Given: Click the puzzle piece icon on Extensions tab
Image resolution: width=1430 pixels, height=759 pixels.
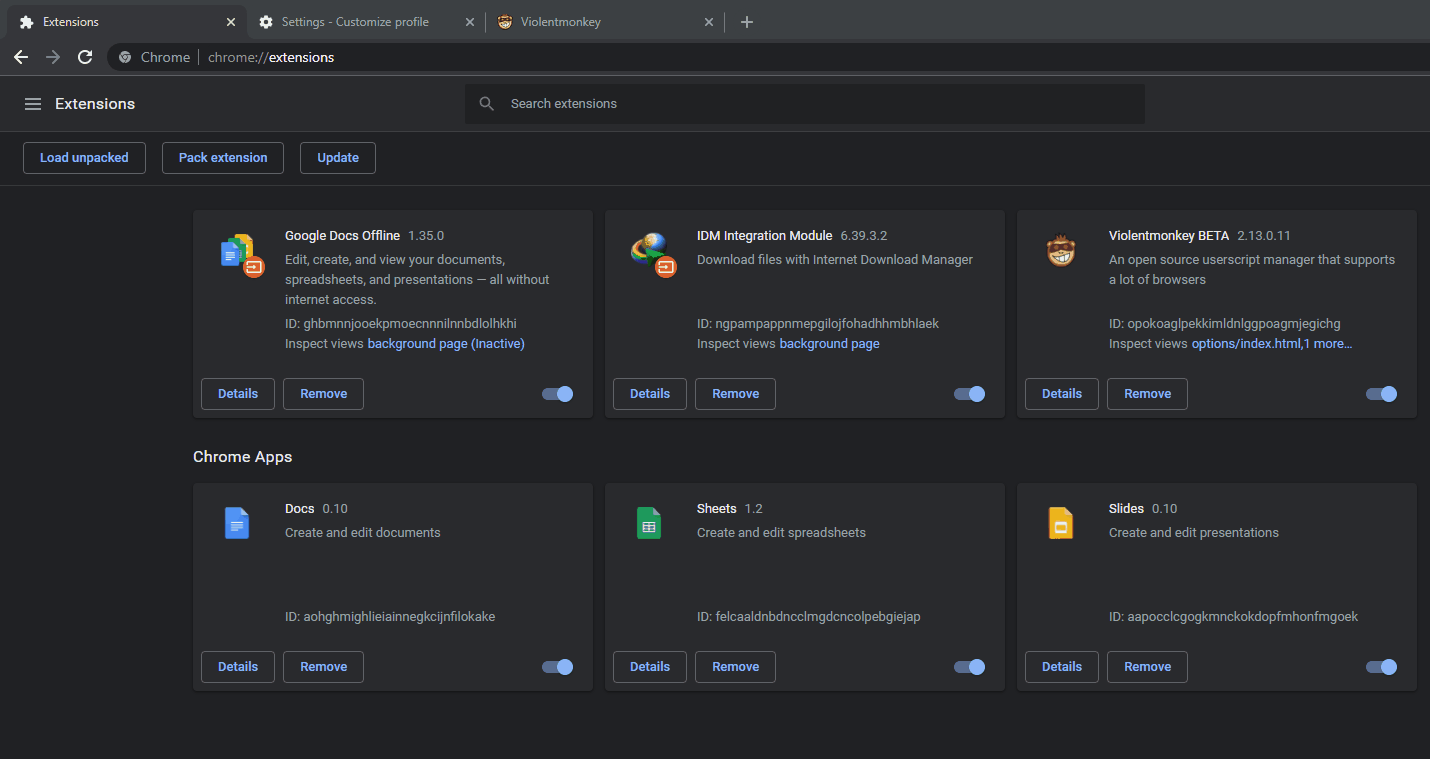Looking at the screenshot, I should click(x=27, y=22).
